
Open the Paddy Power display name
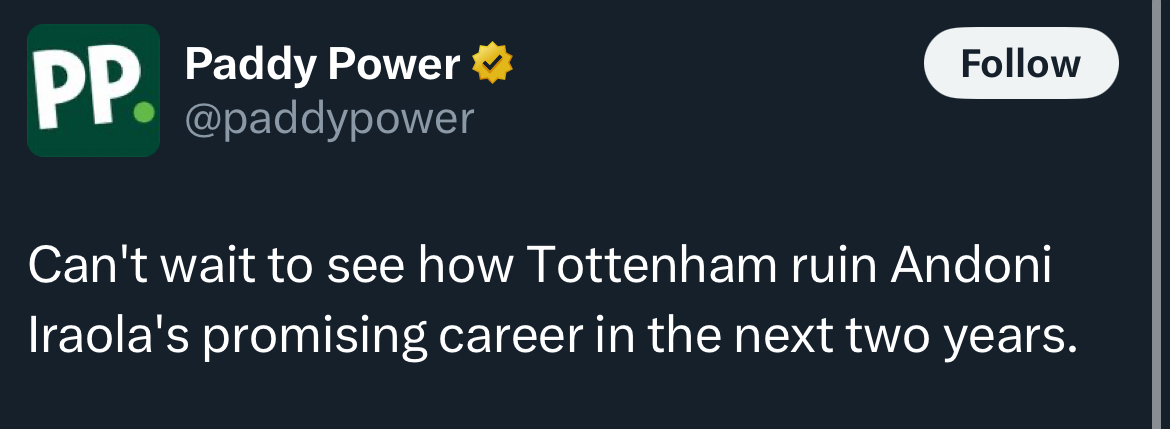pyautogui.click(x=322, y=64)
